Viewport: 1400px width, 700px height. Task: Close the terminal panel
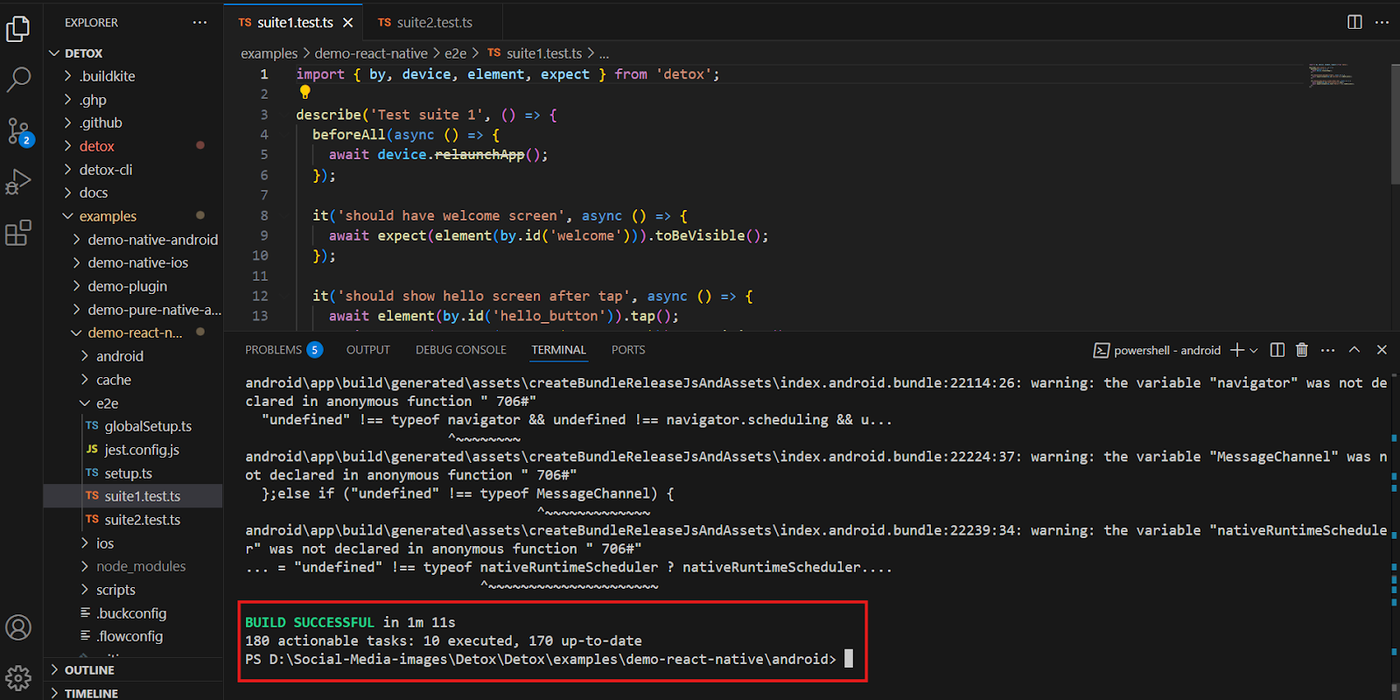pyautogui.click(x=1381, y=350)
